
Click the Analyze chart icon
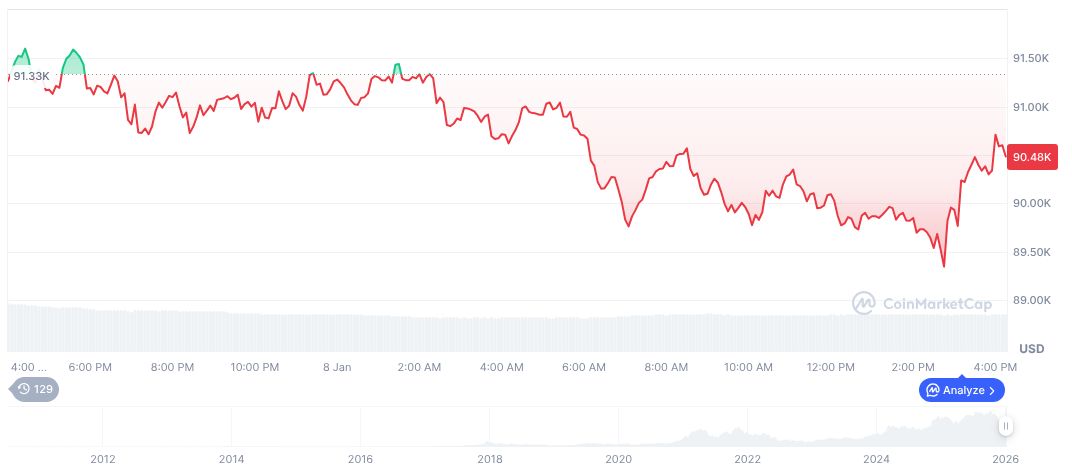point(932,390)
